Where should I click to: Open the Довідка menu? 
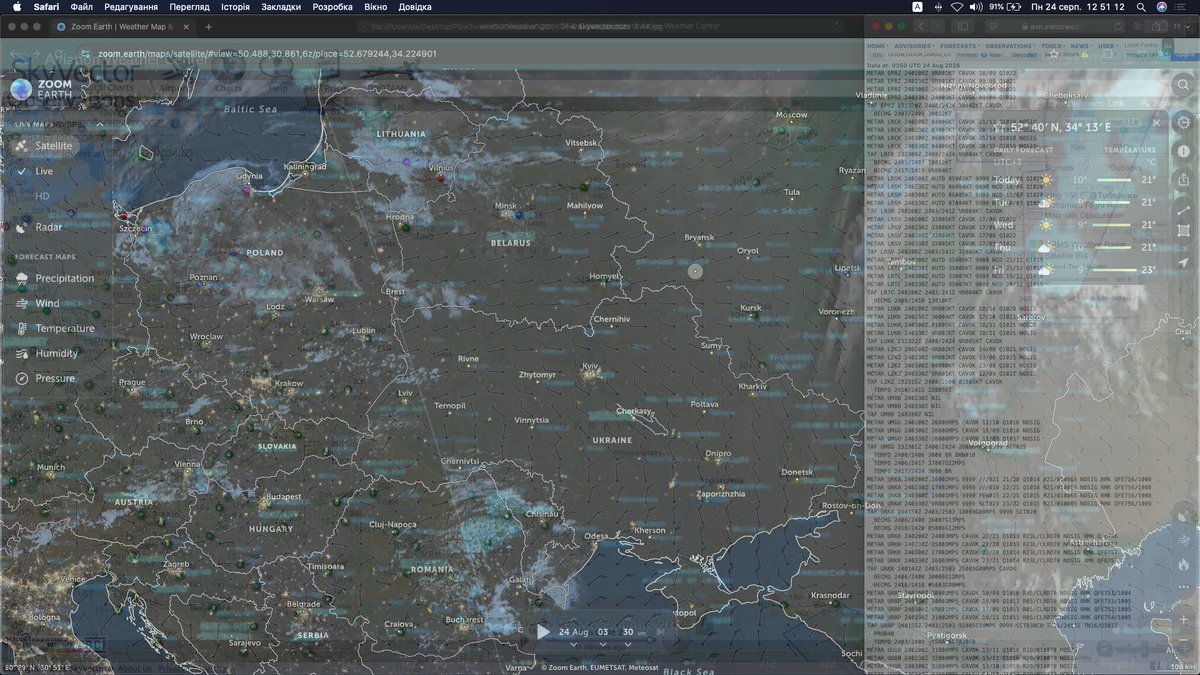(415, 7)
